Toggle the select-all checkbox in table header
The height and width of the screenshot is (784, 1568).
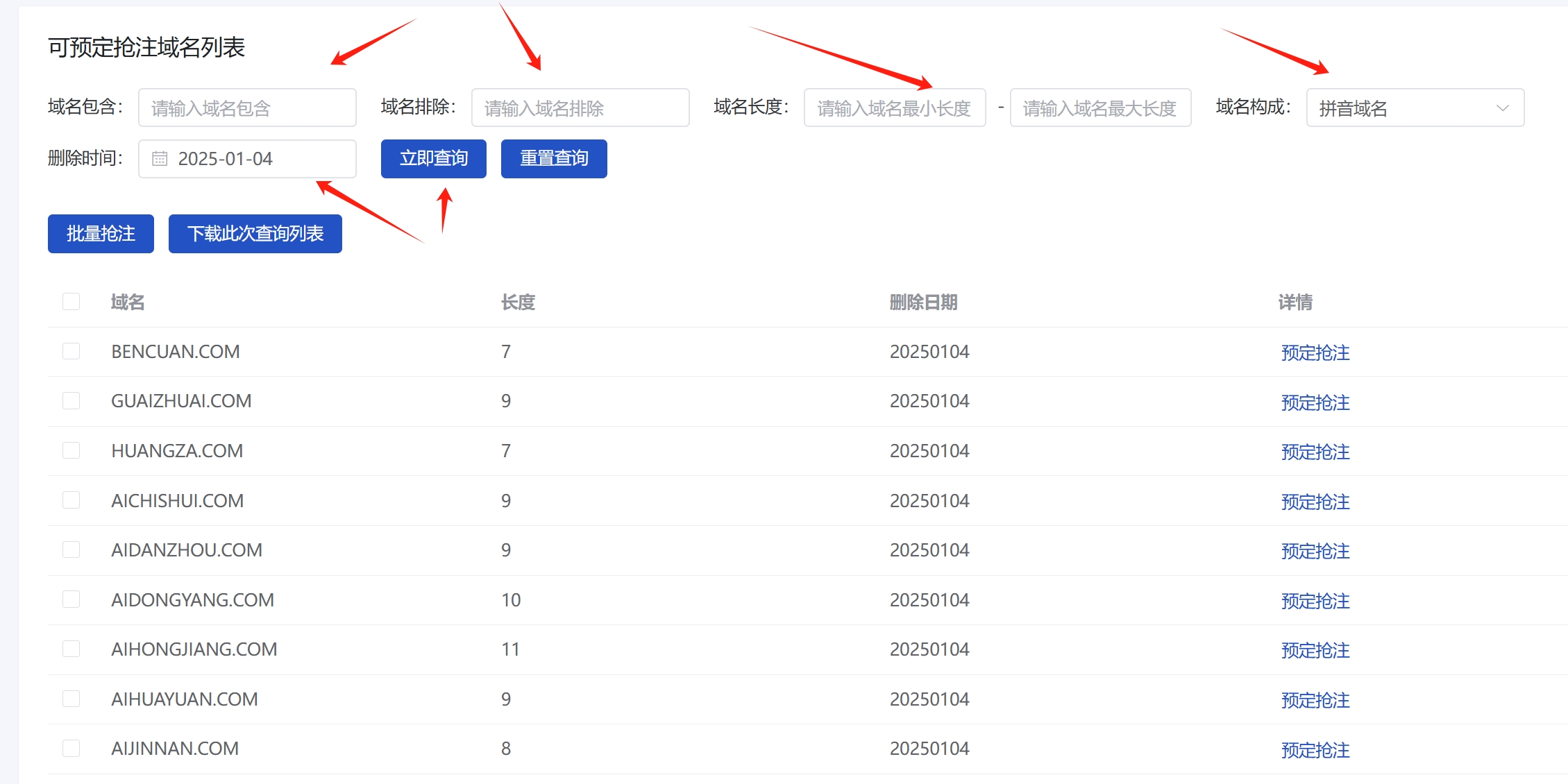coord(71,301)
